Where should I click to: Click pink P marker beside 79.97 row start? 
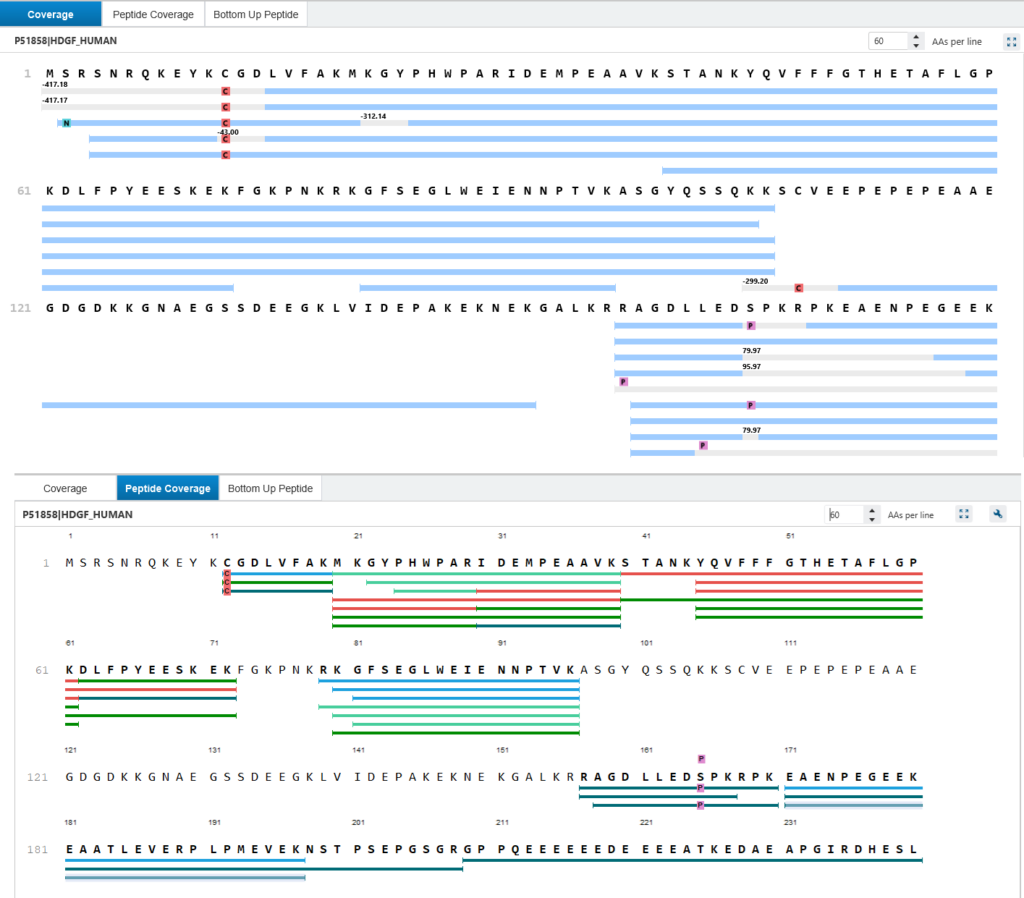[623, 381]
